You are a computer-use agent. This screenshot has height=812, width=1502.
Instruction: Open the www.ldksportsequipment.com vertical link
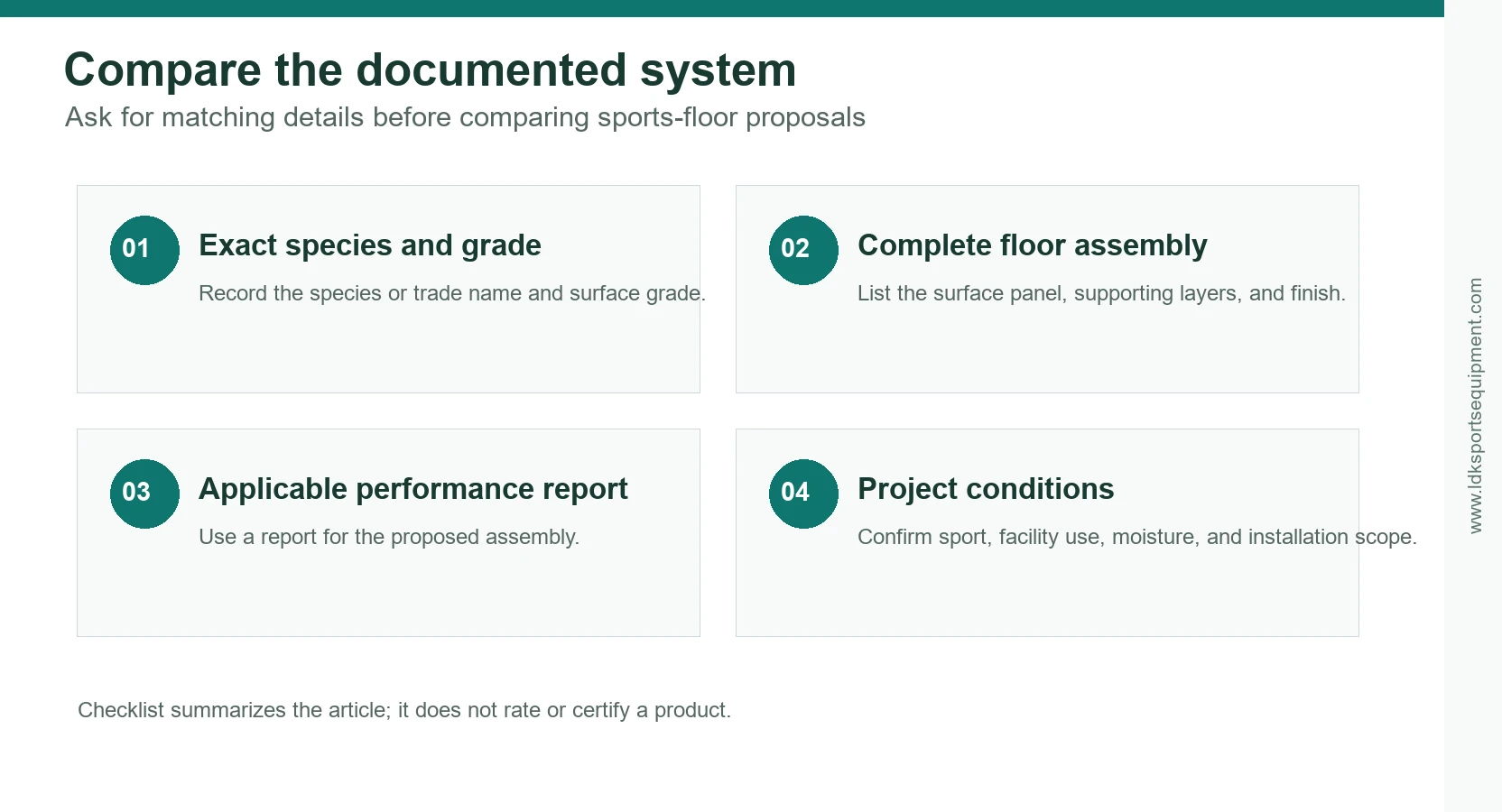click(x=1476, y=405)
